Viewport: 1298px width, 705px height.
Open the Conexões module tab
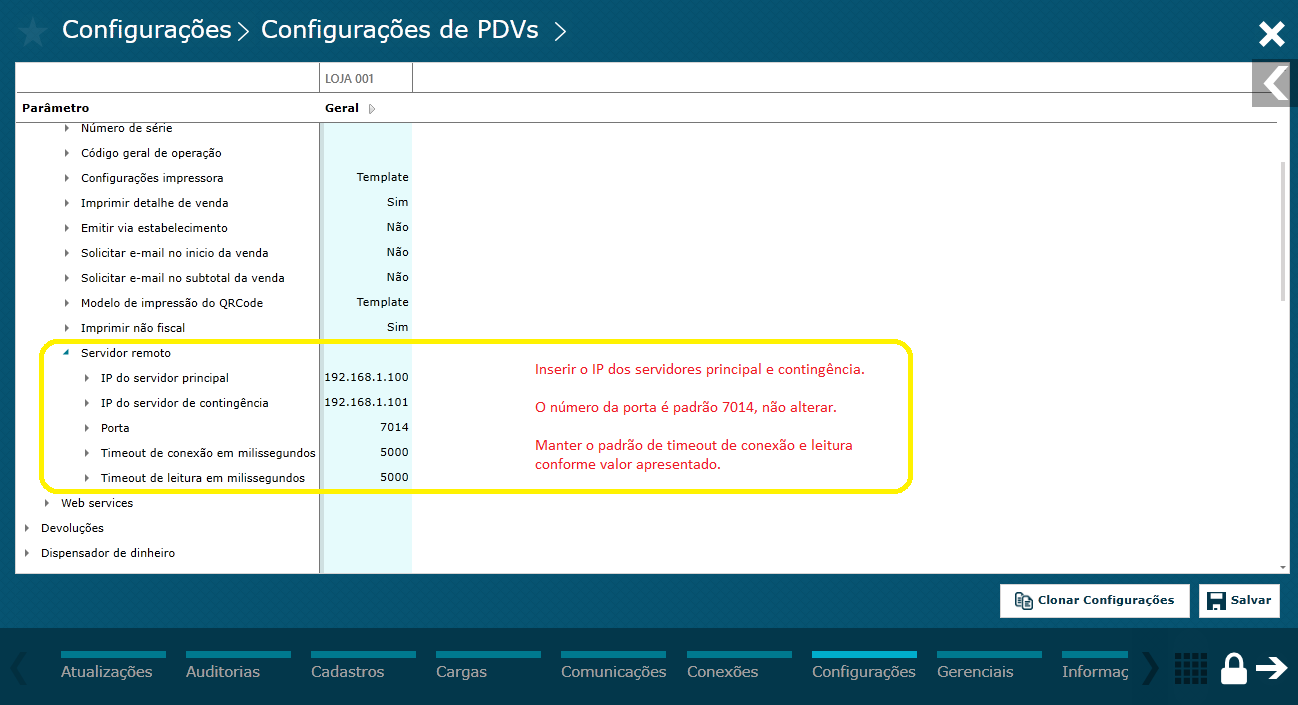[x=722, y=672]
